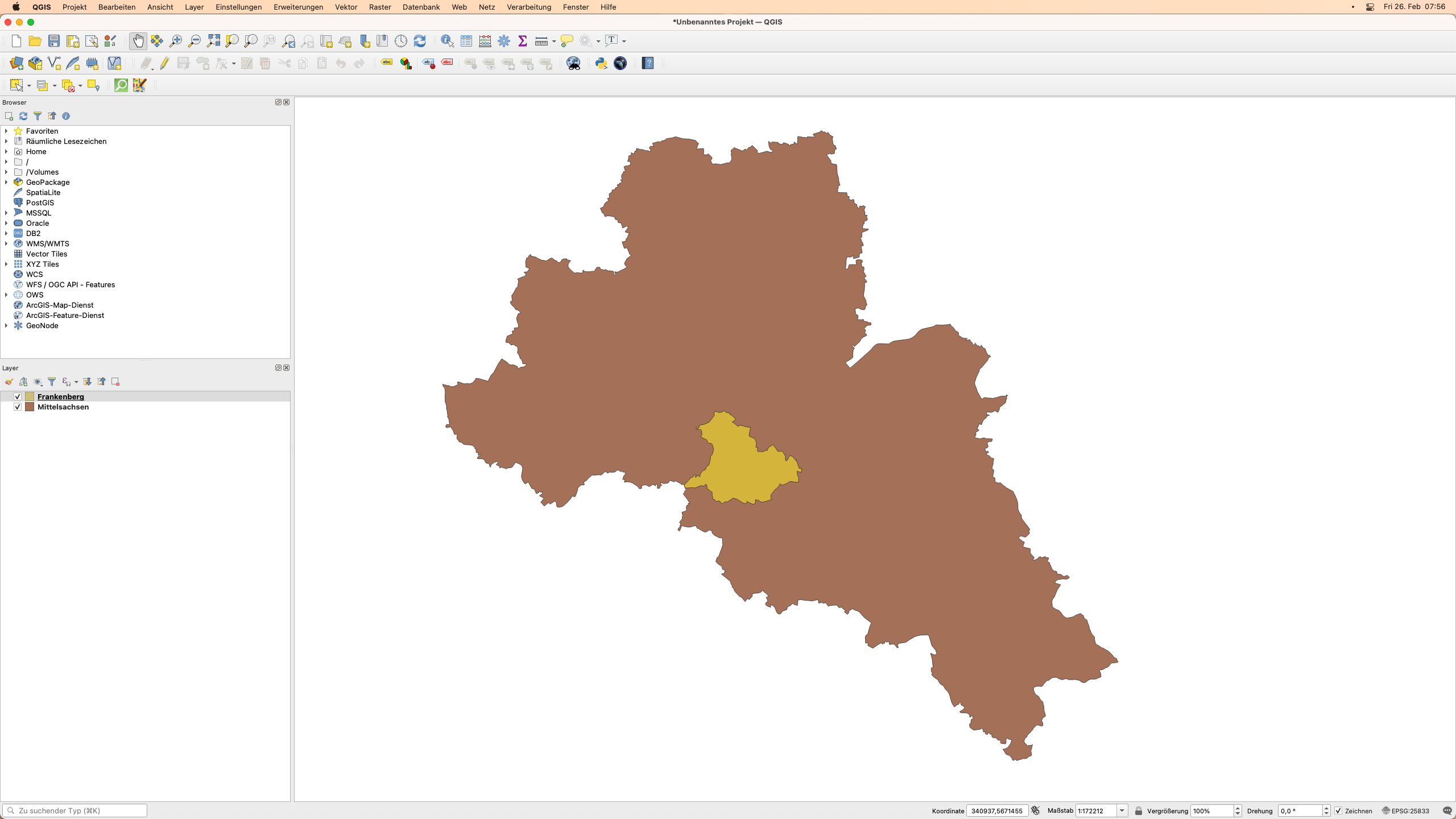Open the MetaSearch catalog binoculars icon
This screenshot has height=819, width=1456.
pos(573,63)
